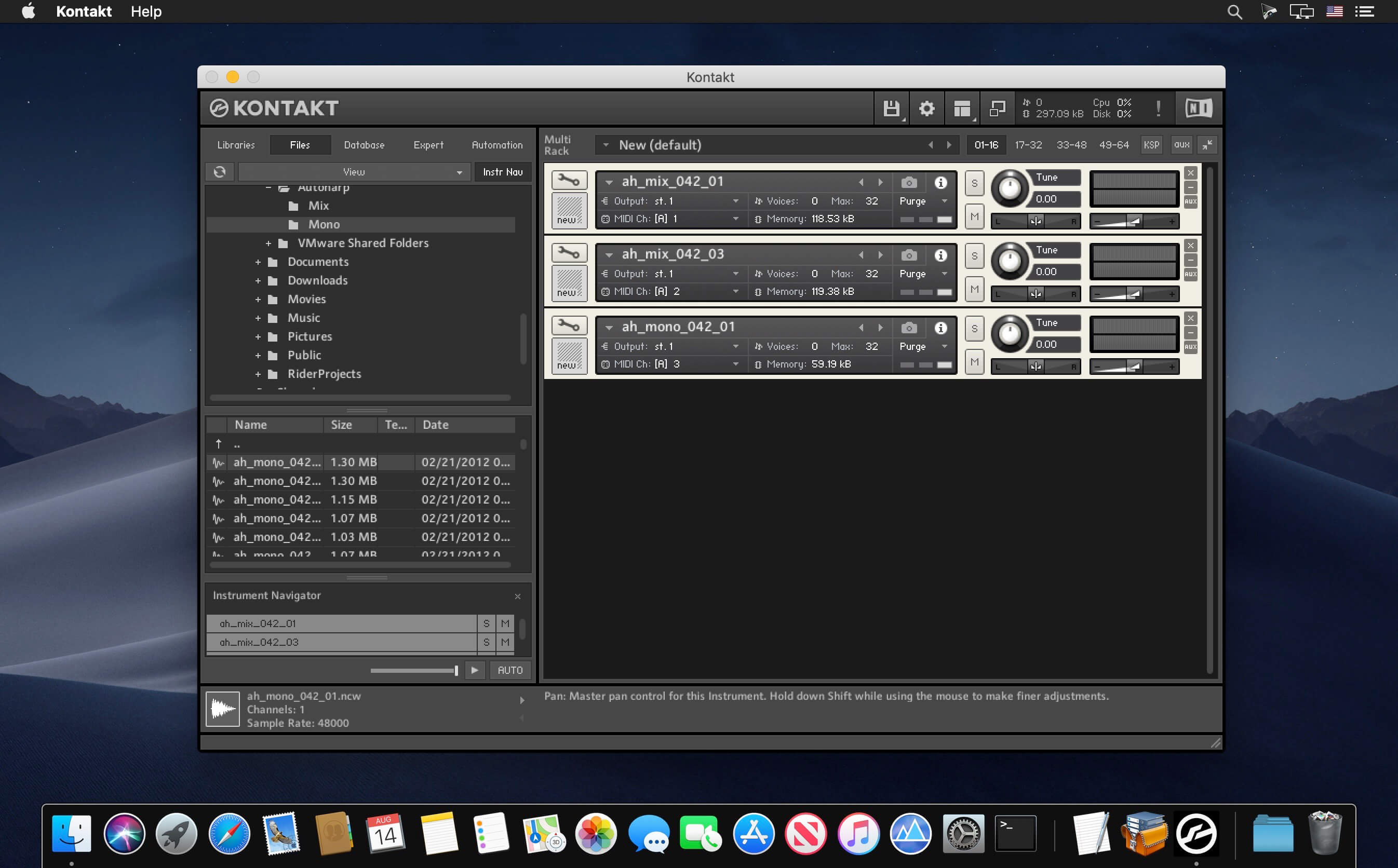Open the workspace layout panel icon
This screenshot has width=1398, height=868.
[x=962, y=108]
